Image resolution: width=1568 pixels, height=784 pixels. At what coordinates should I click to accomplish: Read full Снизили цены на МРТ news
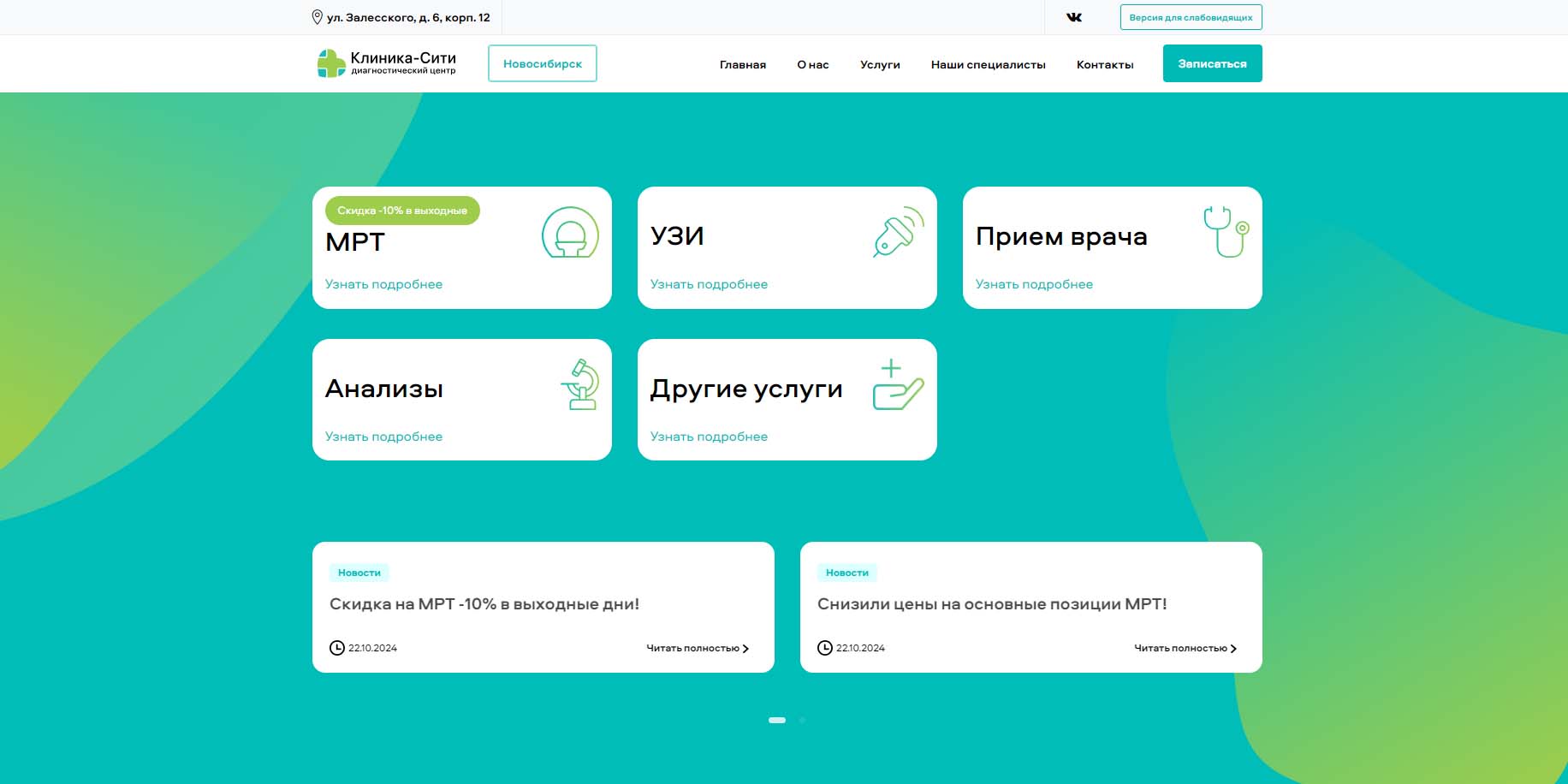click(x=1185, y=649)
